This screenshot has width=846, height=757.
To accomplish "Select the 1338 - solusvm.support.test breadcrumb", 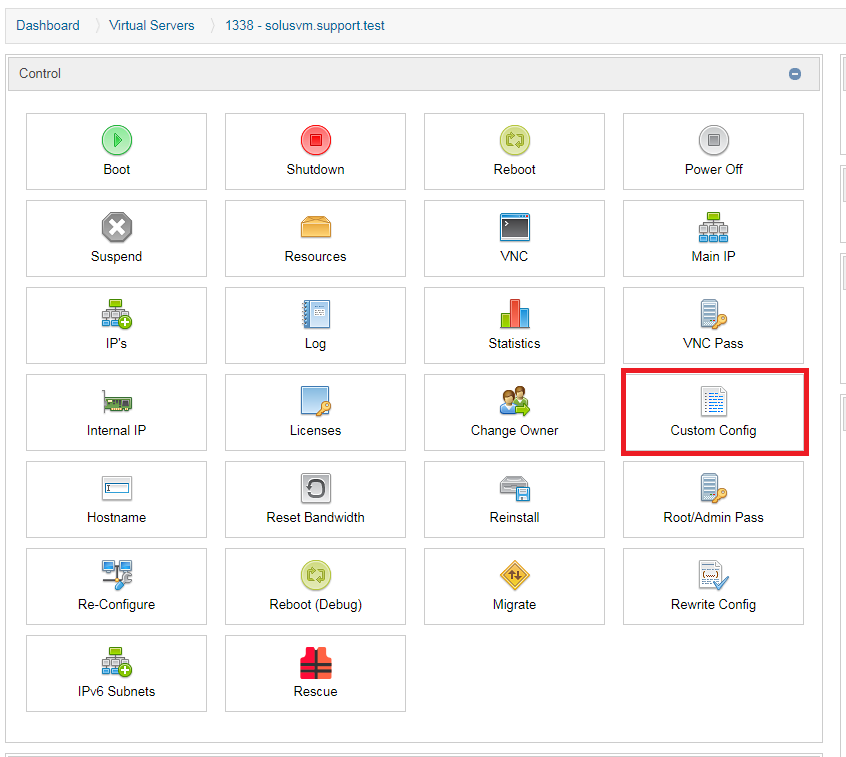I will pos(305,26).
